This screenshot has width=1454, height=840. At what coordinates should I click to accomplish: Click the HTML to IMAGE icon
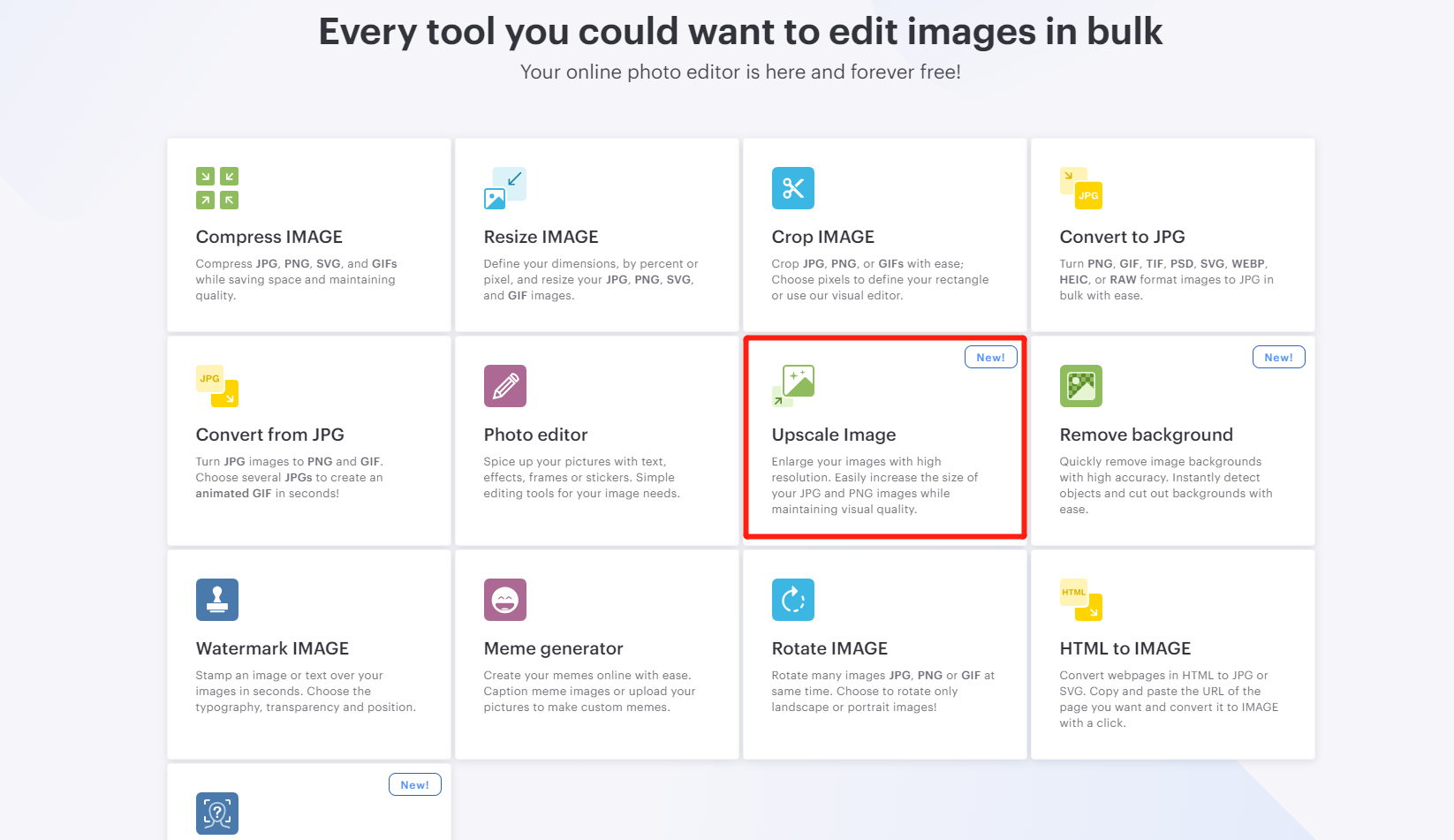(x=1080, y=600)
